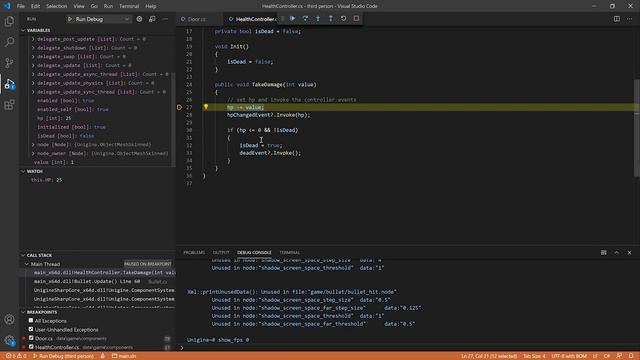Screen dimensions: 640x360
Task: Close the bottom panel
Action: [x=629, y=253]
